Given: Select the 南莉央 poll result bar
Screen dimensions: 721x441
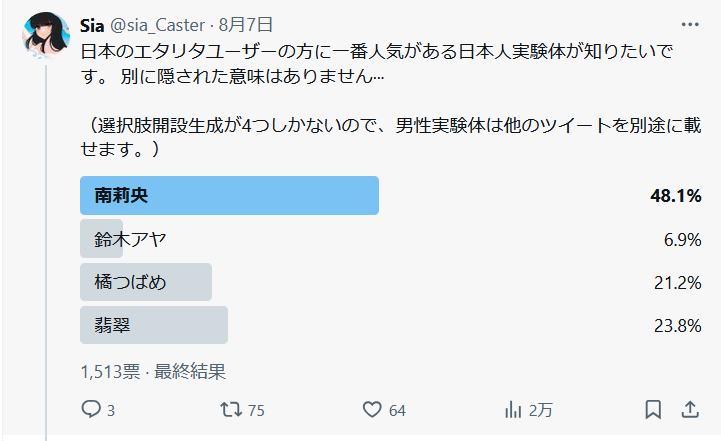Looking at the screenshot, I should (229, 196).
